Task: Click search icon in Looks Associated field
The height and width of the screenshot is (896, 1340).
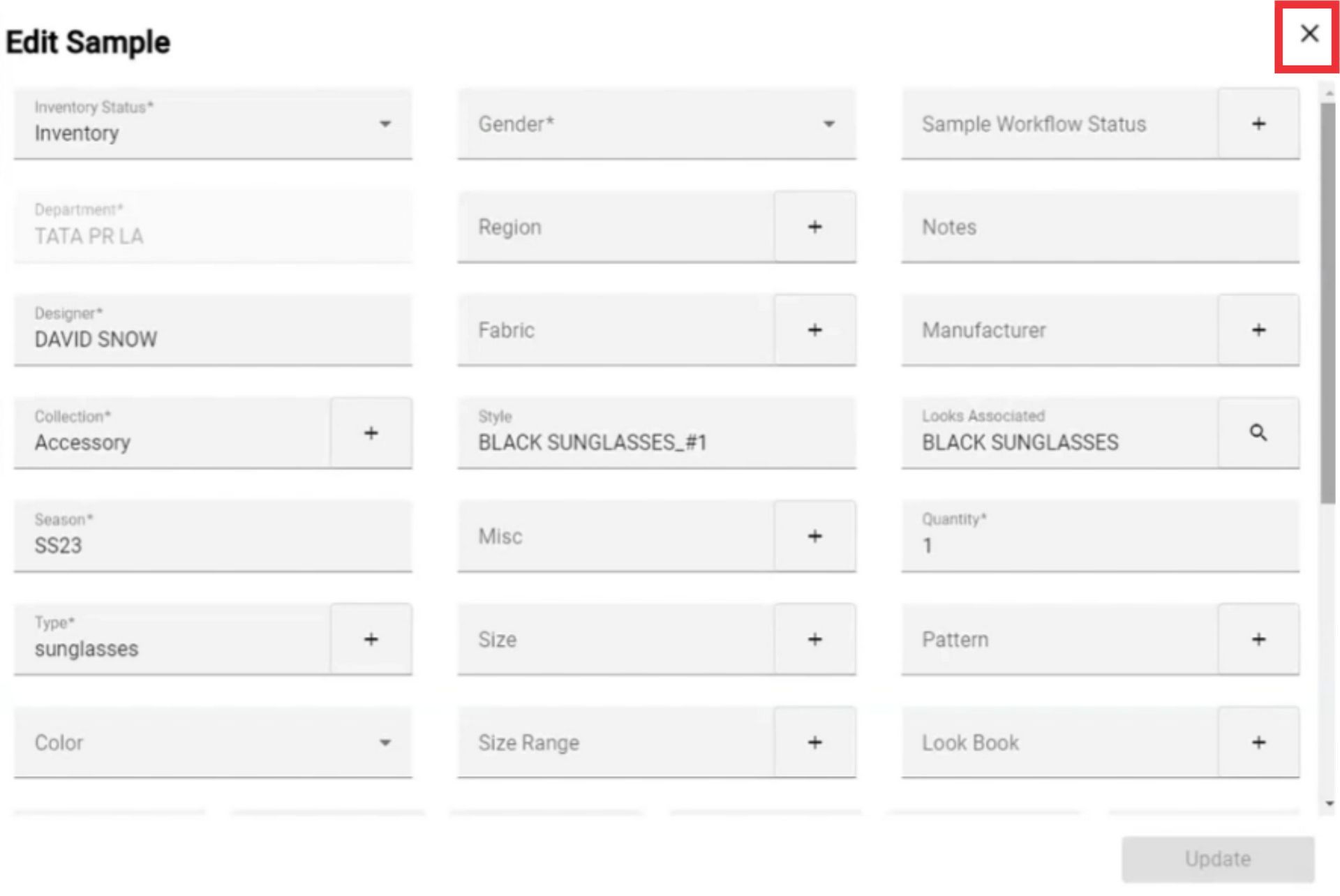Action: tap(1258, 433)
